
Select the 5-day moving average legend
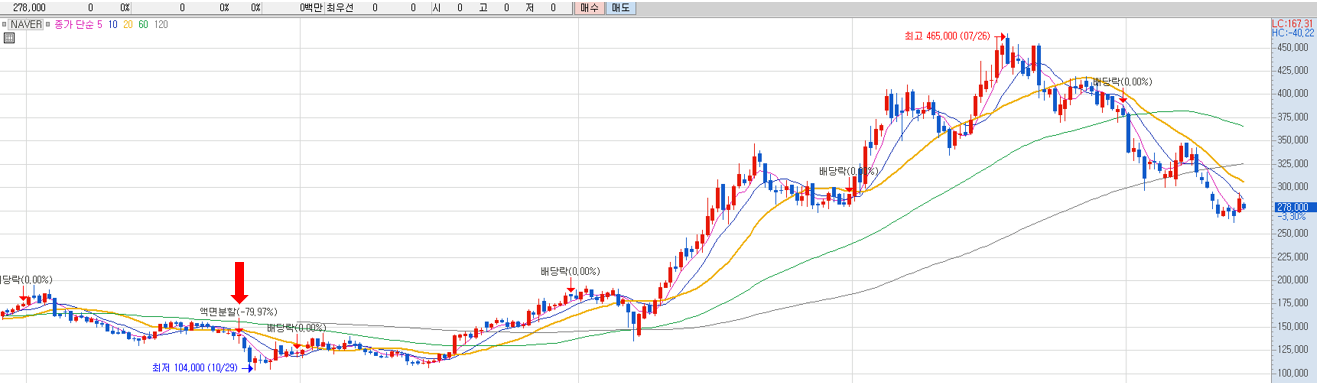(101, 24)
